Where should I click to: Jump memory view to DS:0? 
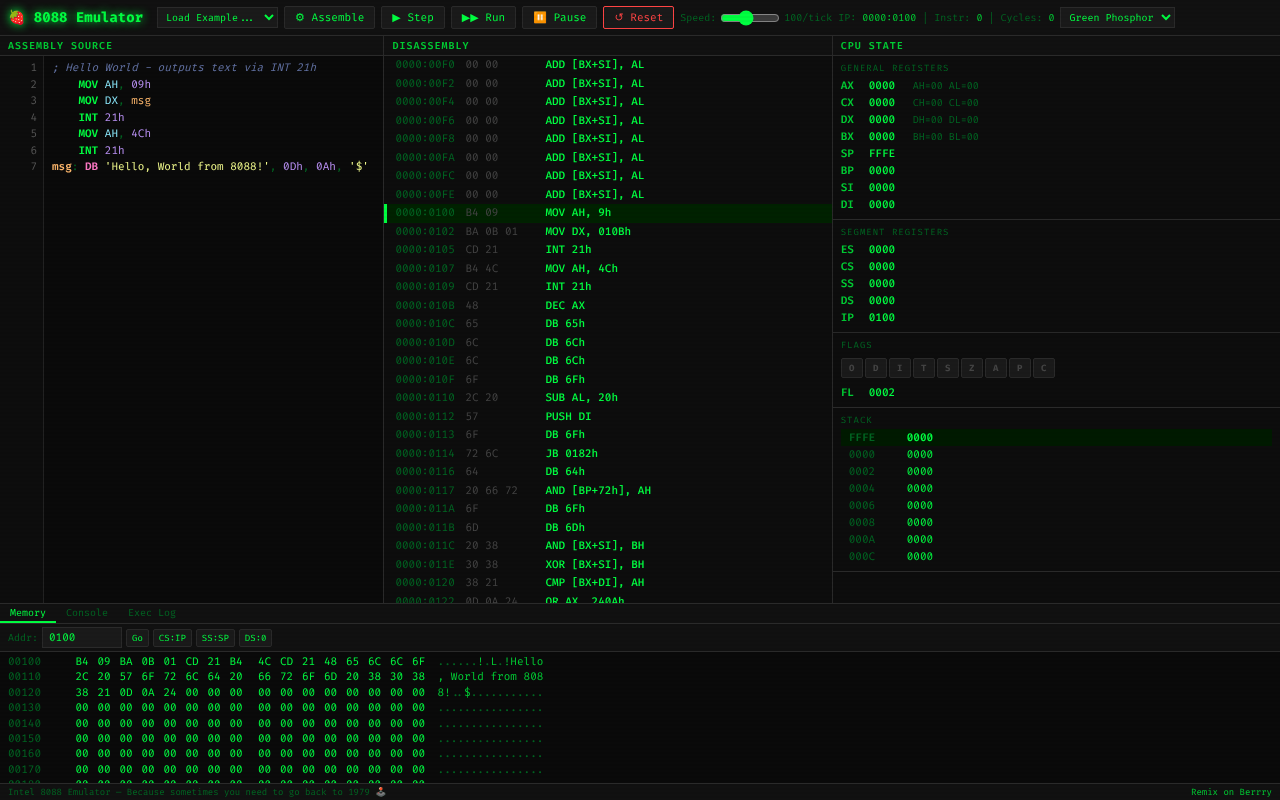(255, 637)
